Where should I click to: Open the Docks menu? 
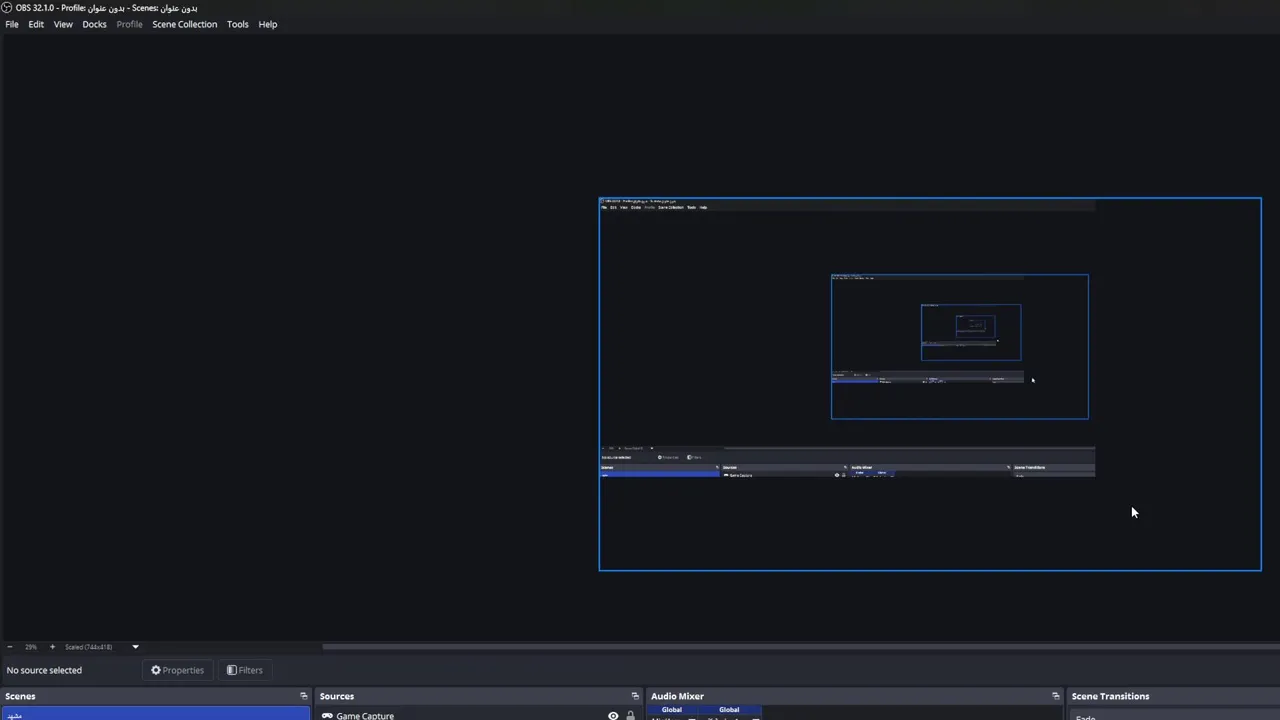click(94, 24)
